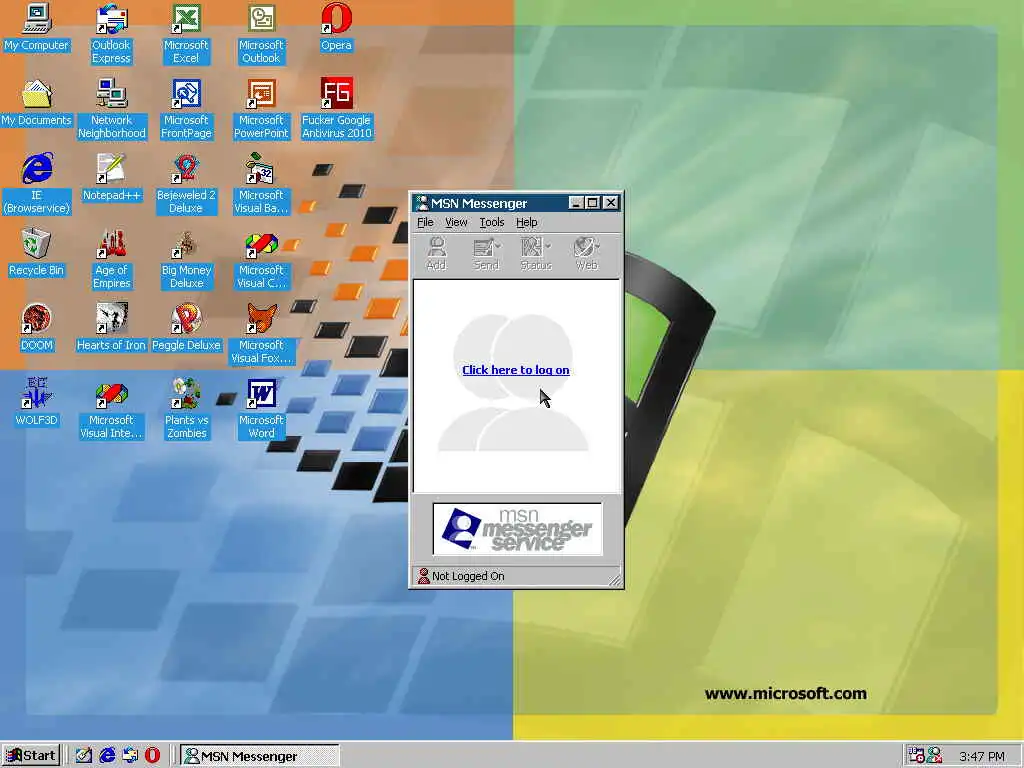Click the 'Click here to log on' link
The height and width of the screenshot is (768, 1024).
pyautogui.click(x=515, y=370)
